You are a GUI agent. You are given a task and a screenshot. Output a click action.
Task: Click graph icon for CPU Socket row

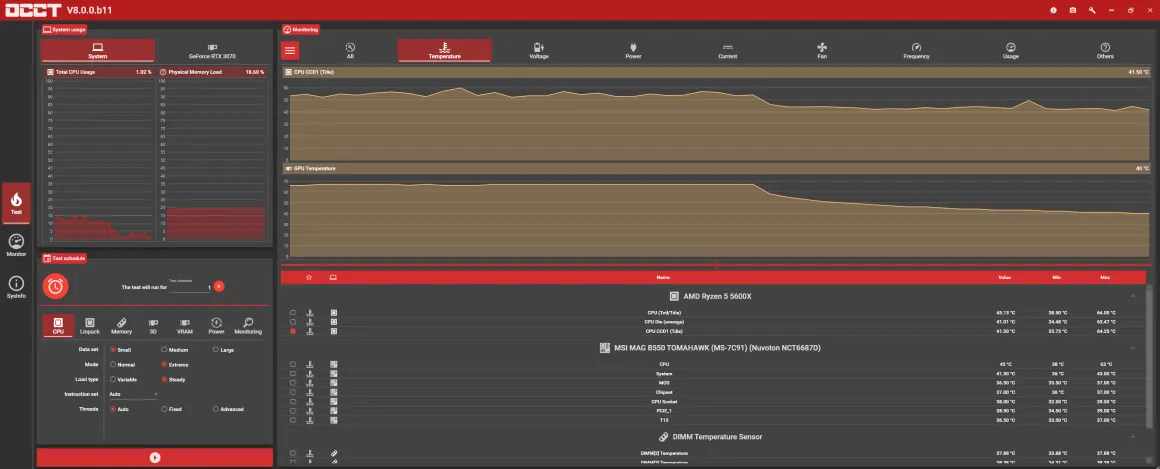310,402
